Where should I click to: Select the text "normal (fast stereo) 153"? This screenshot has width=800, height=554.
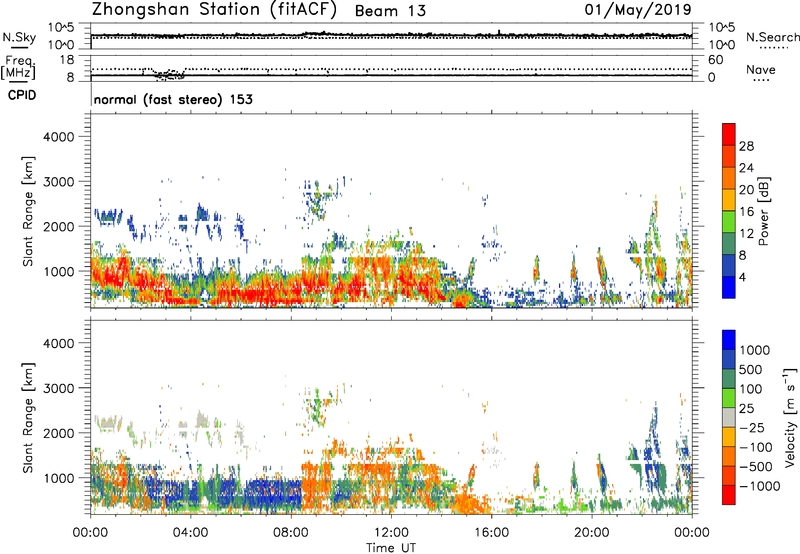(x=173, y=100)
